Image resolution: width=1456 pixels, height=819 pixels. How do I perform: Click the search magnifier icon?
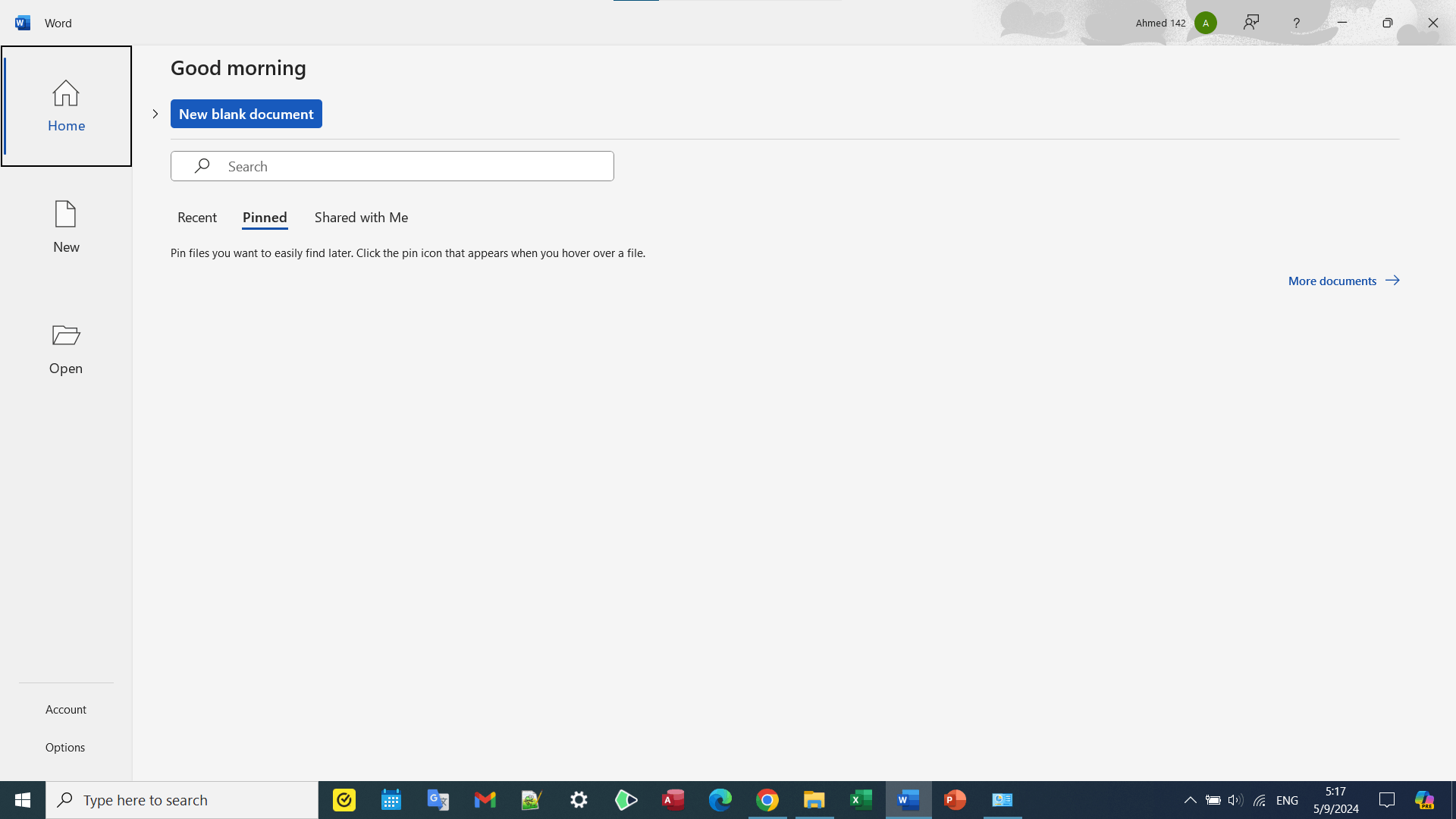pos(202,166)
